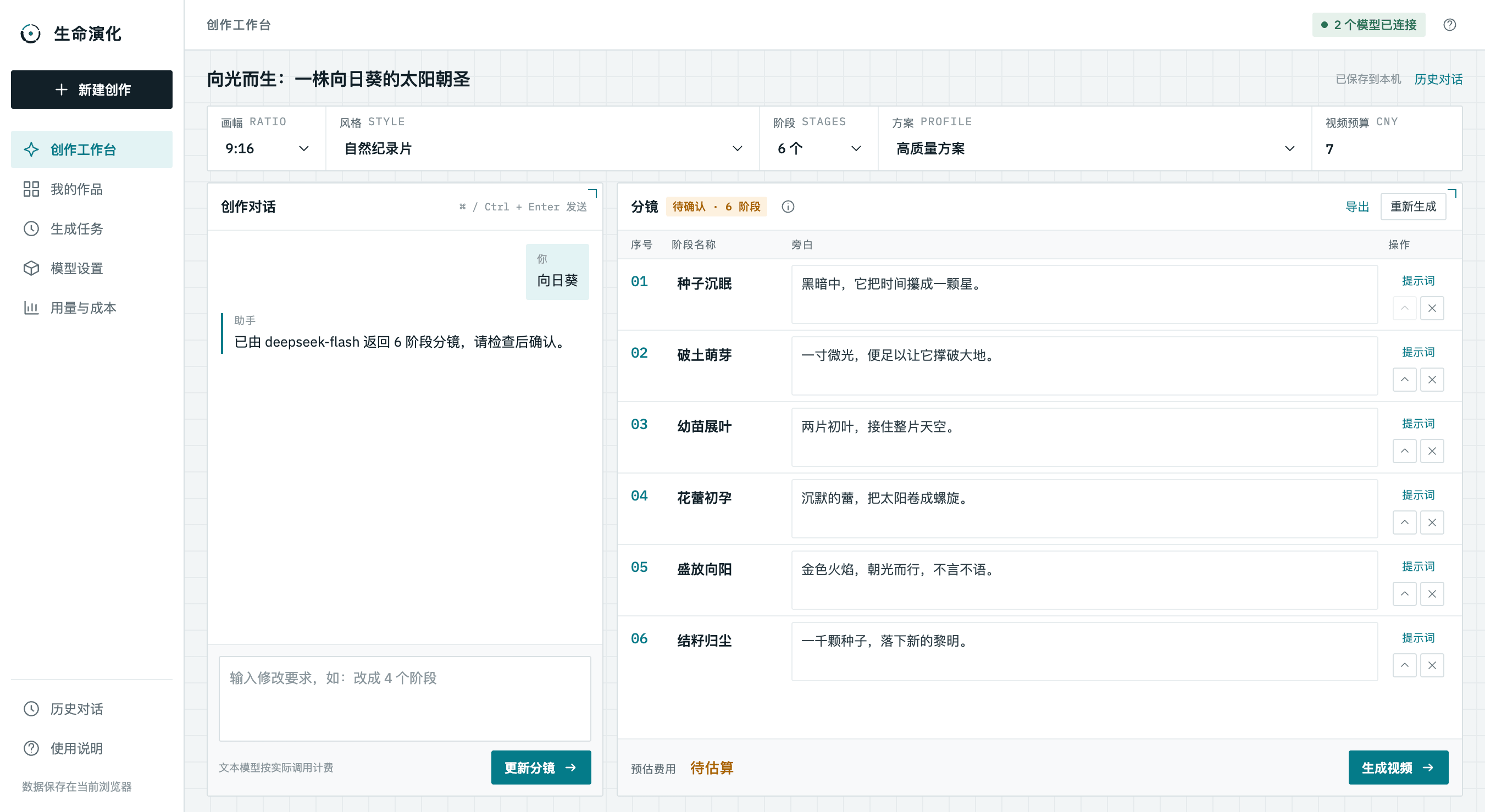Click the 更新分镜 button
Screen dimensions: 1485x812
pos(541,767)
